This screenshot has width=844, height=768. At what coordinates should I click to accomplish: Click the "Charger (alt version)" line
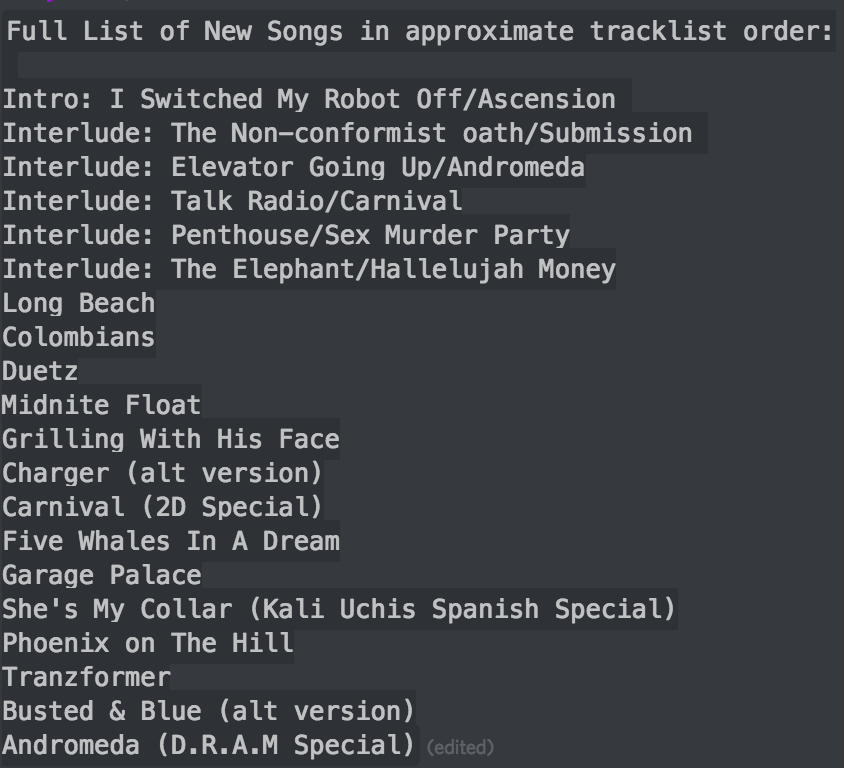162,473
